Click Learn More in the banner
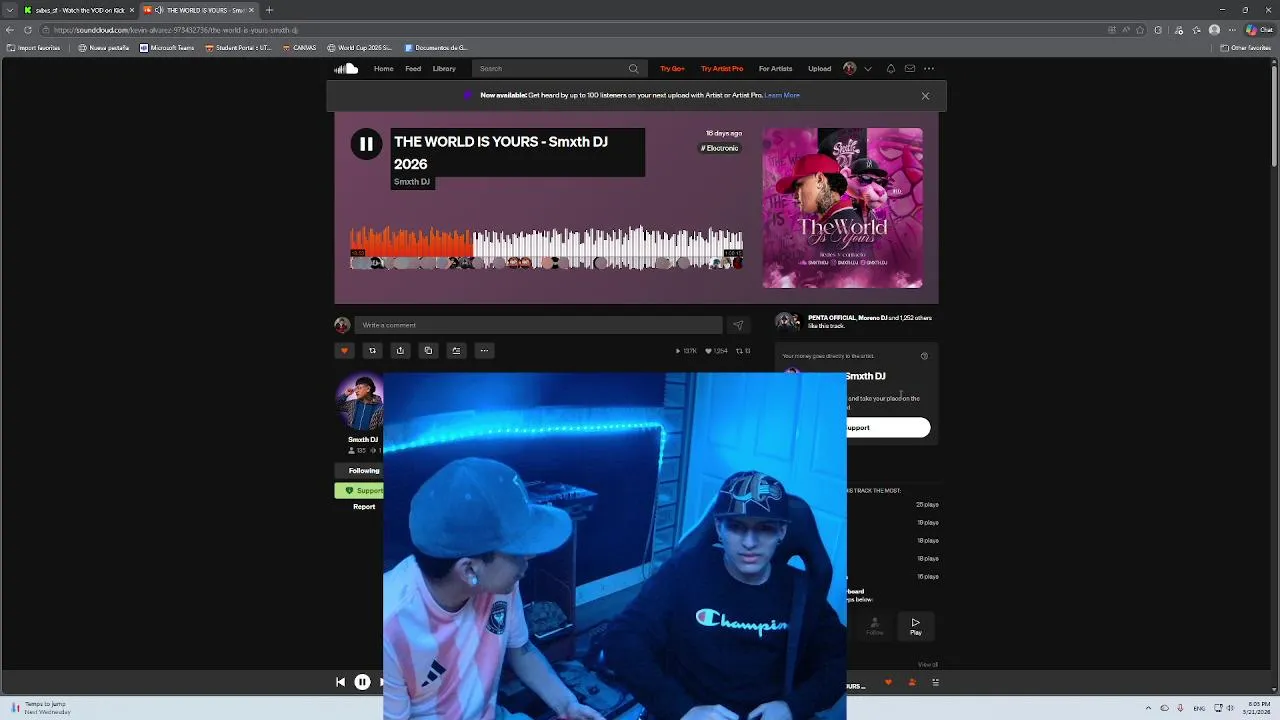This screenshot has height=720, width=1280. (783, 95)
